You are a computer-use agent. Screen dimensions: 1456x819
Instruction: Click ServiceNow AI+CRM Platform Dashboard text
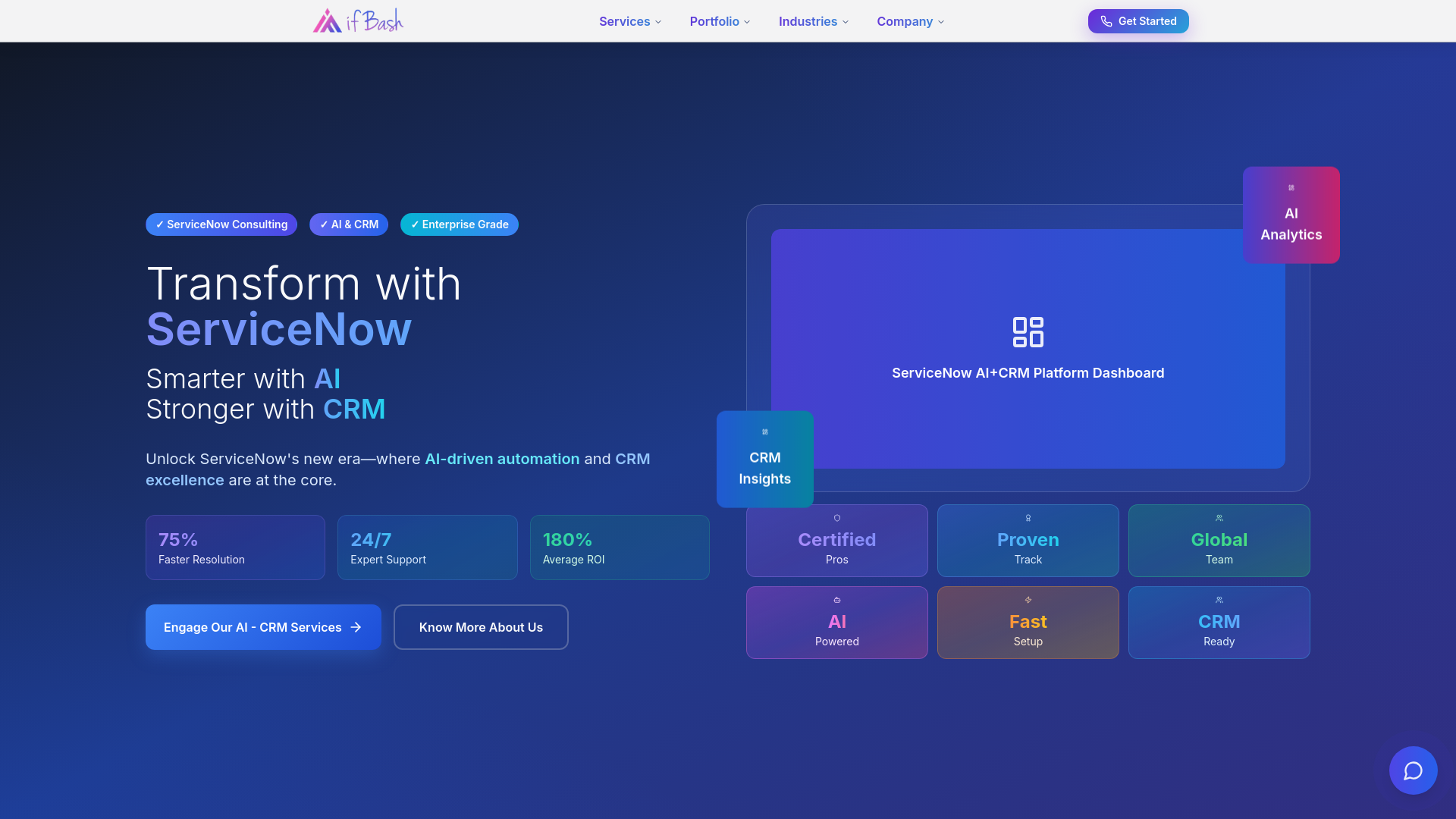click(x=1028, y=373)
